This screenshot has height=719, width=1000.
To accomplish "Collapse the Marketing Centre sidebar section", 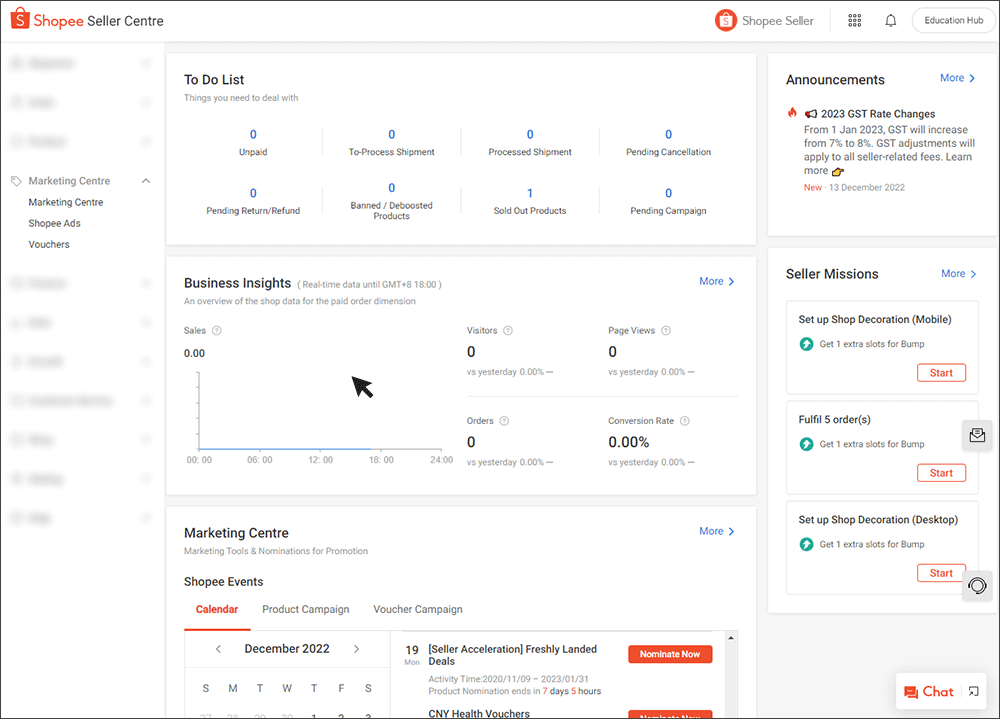I will click(145, 180).
